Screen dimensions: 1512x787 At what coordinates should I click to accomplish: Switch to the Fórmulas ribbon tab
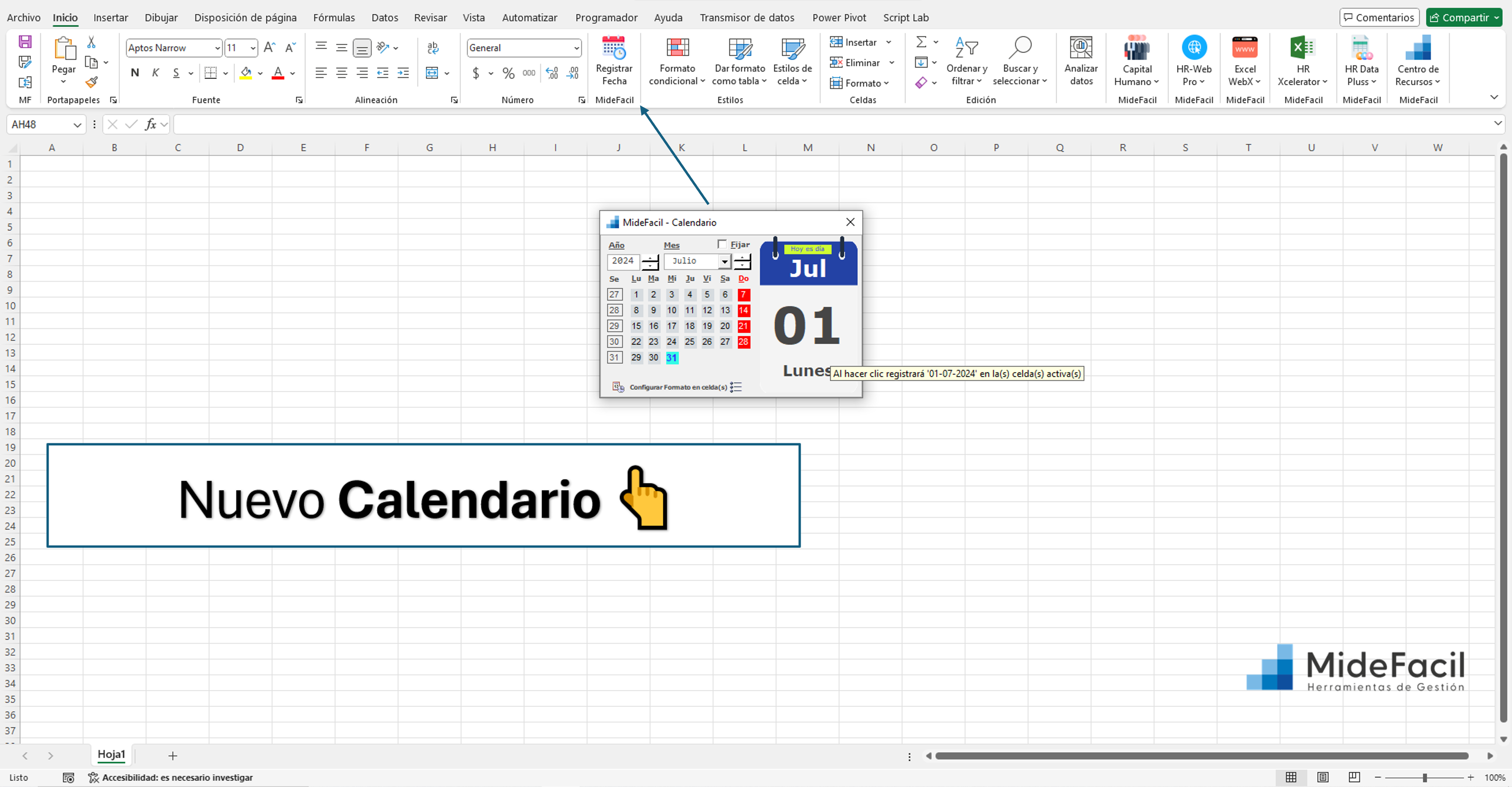[333, 18]
